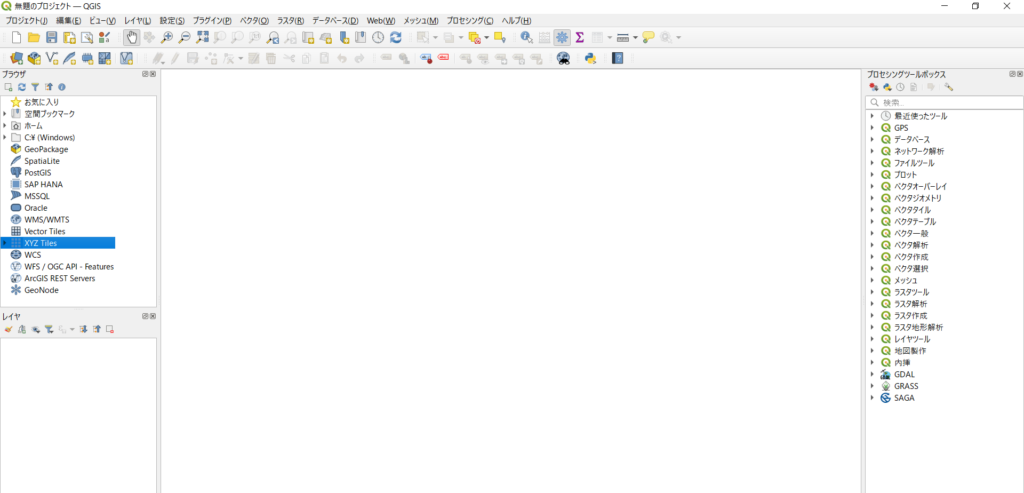Select SAGA provider in the toolbox
Viewport: 1024px width, 493px height.
pos(904,398)
